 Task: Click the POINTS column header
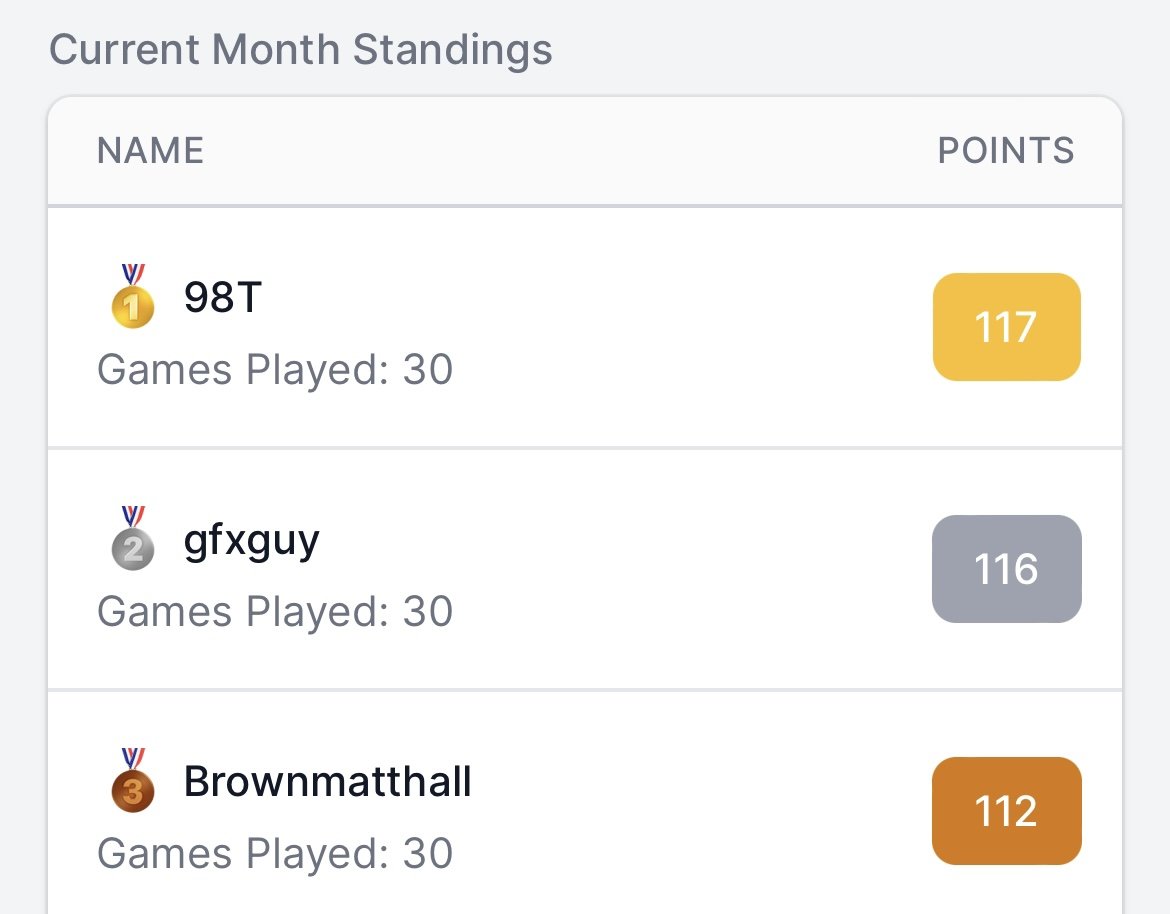(x=1006, y=151)
